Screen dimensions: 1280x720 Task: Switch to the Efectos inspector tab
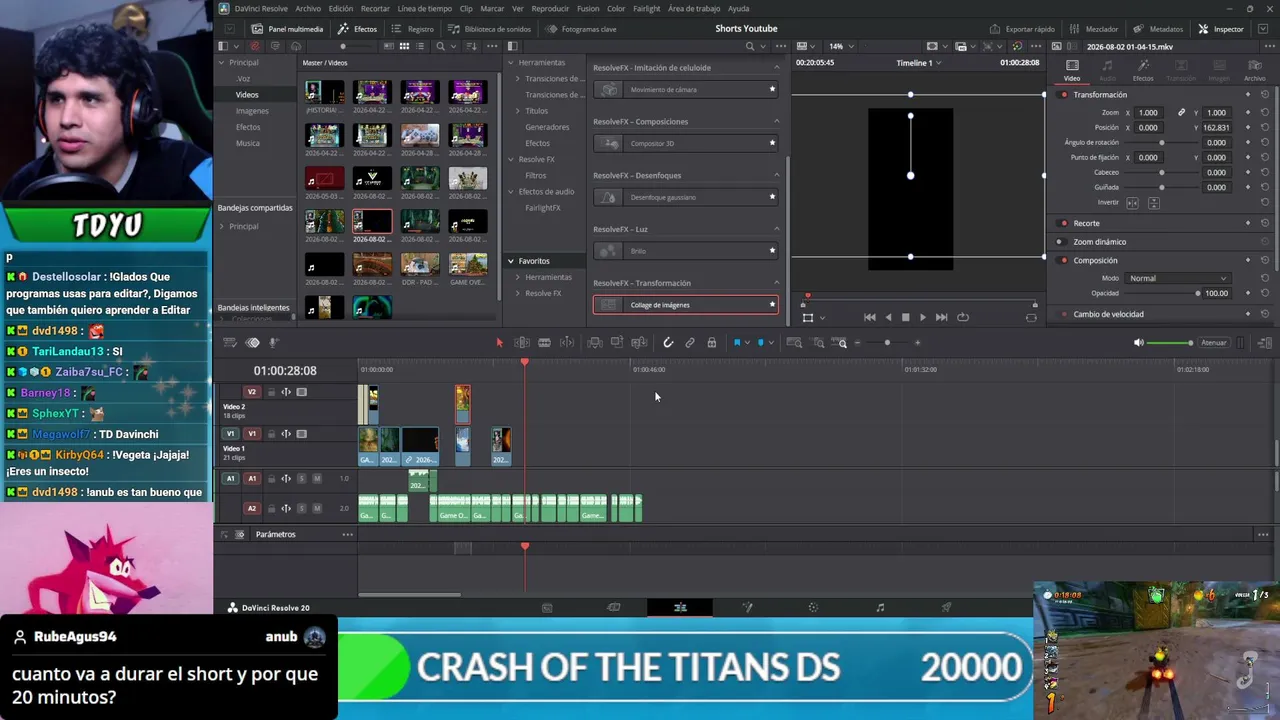(1142, 70)
